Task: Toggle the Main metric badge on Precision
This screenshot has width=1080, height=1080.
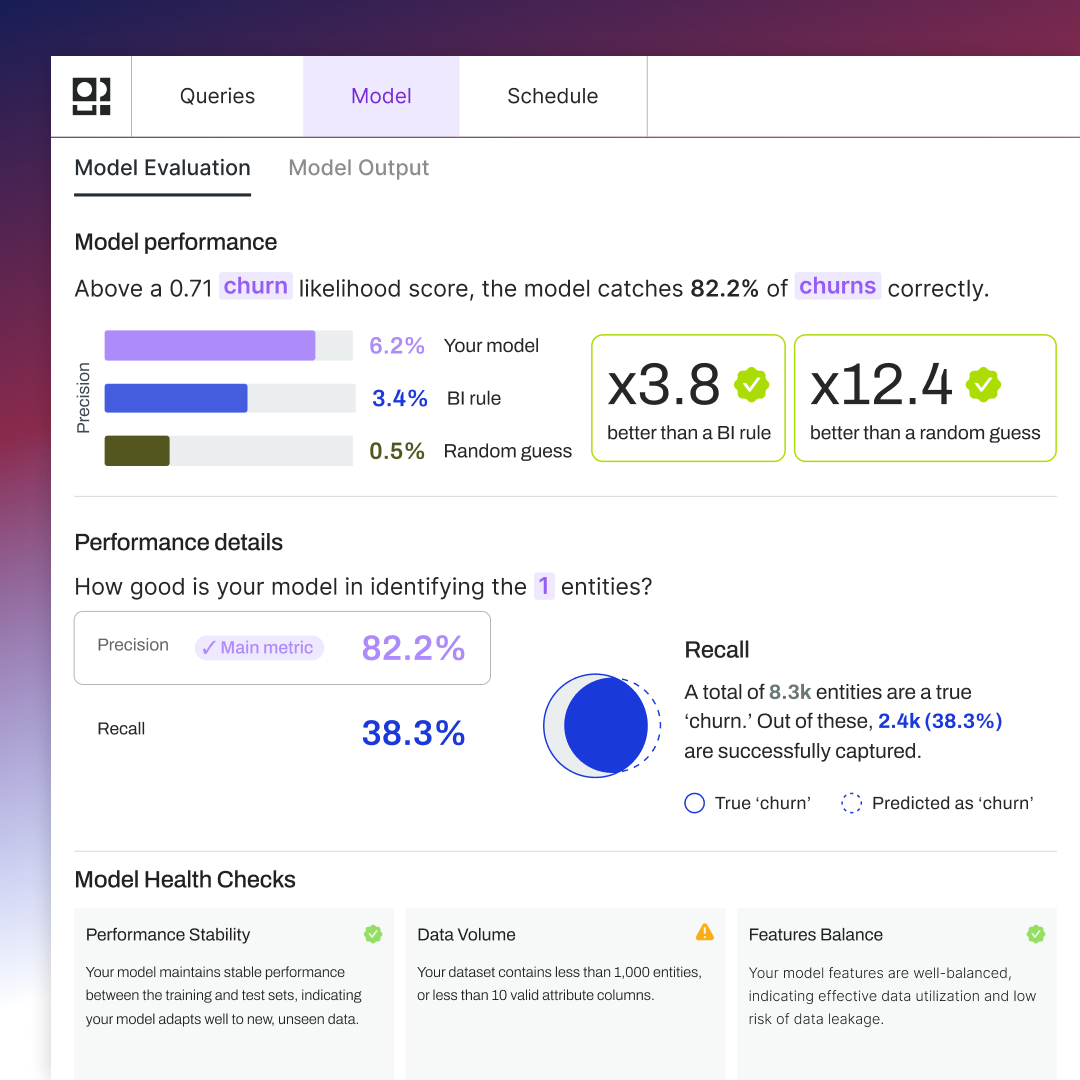Action: 259,648
